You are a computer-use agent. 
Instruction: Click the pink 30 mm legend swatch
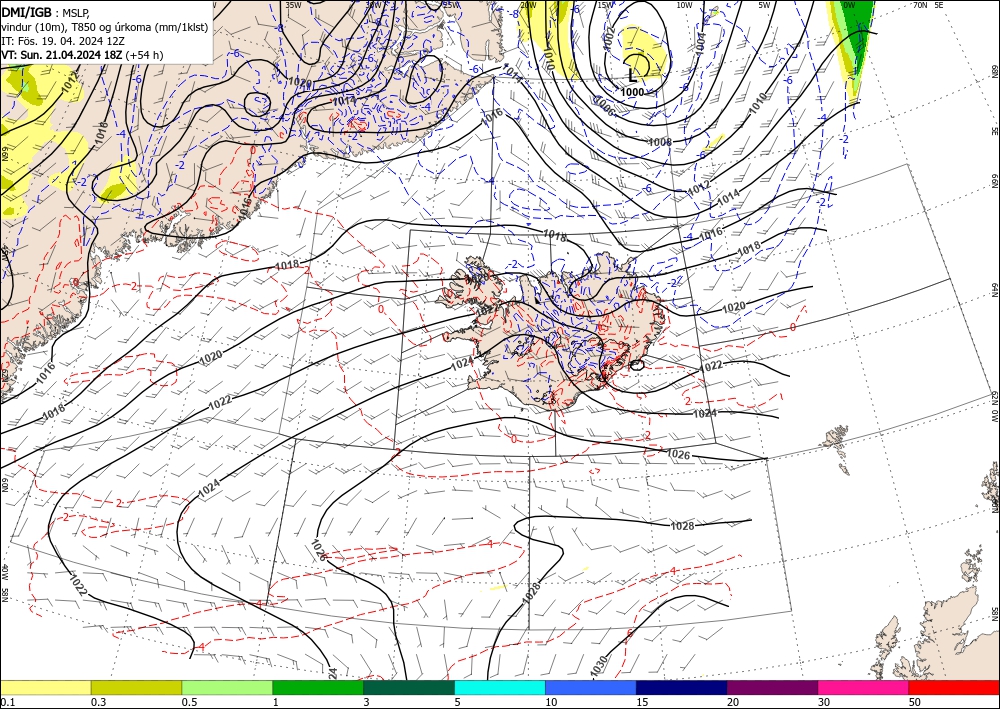click(864, 687)
